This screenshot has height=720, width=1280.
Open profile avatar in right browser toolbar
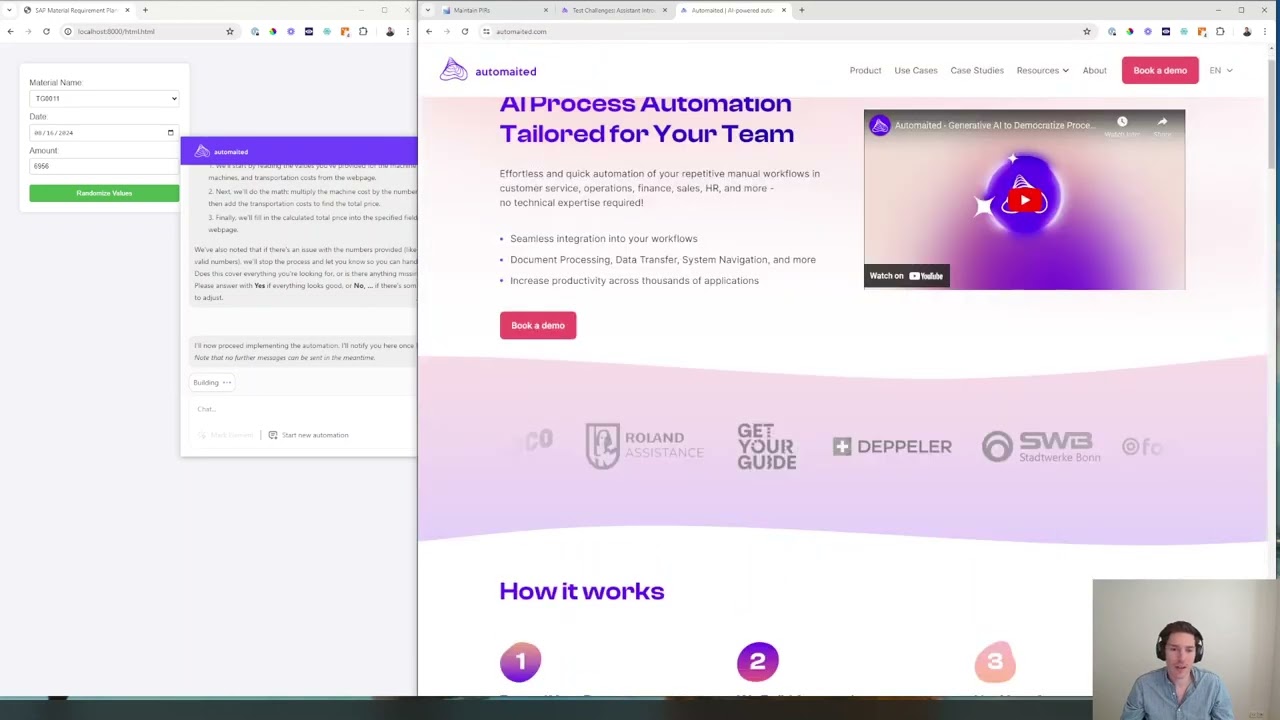click(x=1247, y=31)
